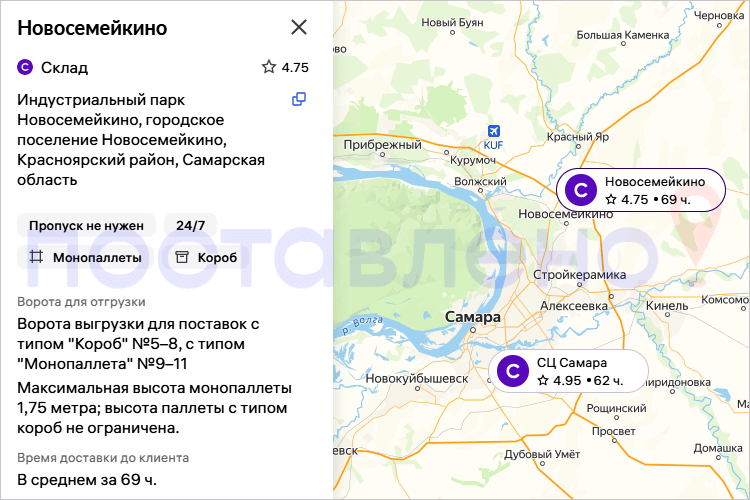This screenshot has width=750, height=500.
Task: Select the СЦ Самара map marker
Action: (568, 371)
